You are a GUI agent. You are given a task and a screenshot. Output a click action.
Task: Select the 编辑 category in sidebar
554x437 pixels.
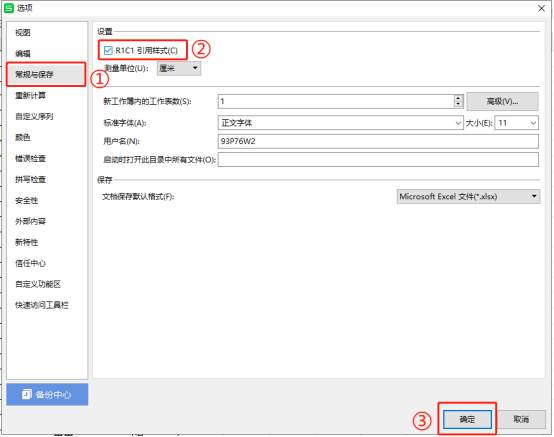(x=23, y=54)
